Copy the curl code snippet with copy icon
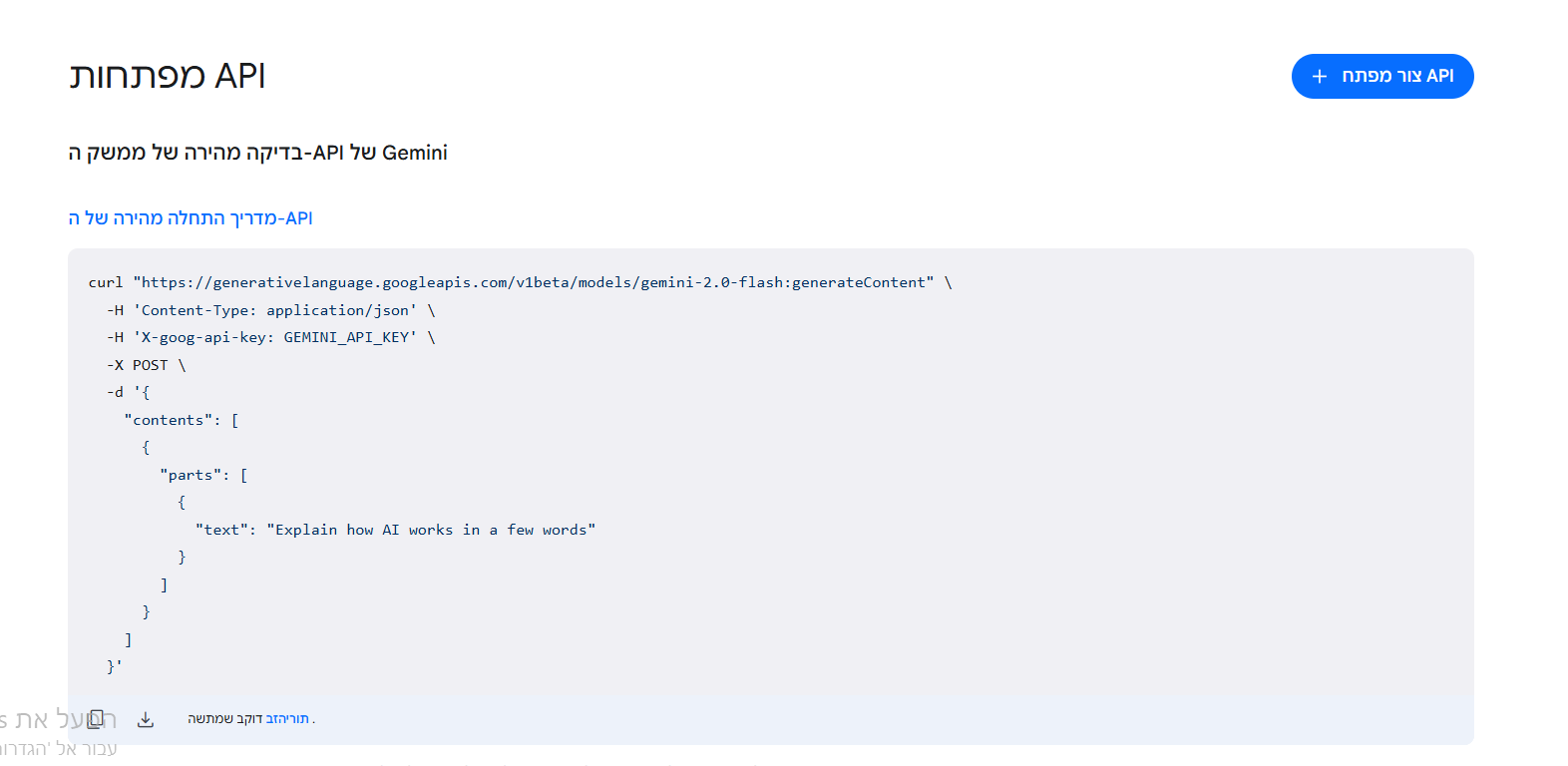 (96, 719)
